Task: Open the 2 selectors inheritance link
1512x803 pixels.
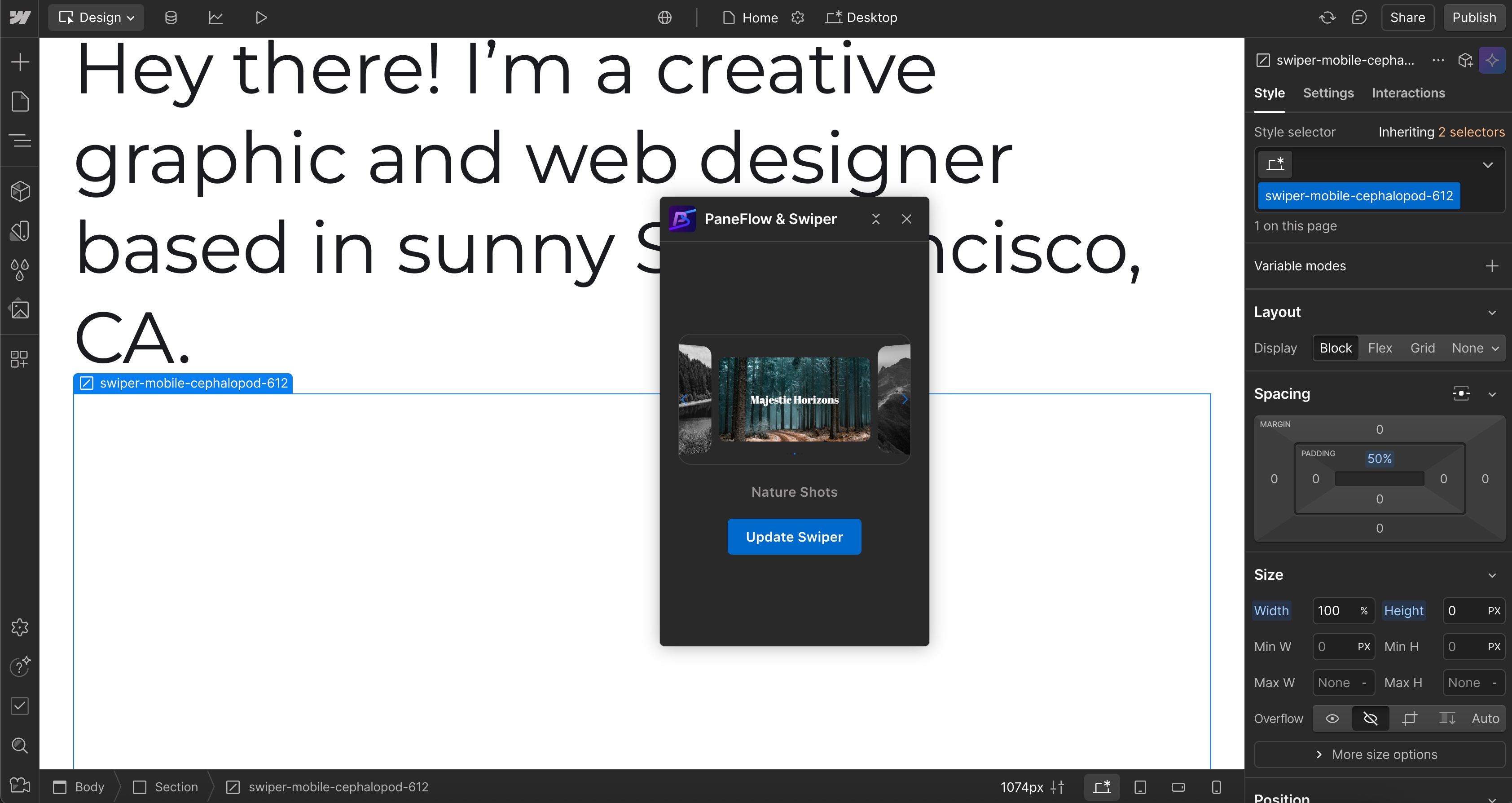Action: (x=1471, y=132)
